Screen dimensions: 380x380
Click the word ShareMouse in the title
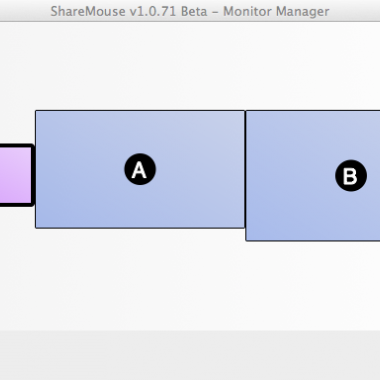pyautogui.click(x=88, y=11)
